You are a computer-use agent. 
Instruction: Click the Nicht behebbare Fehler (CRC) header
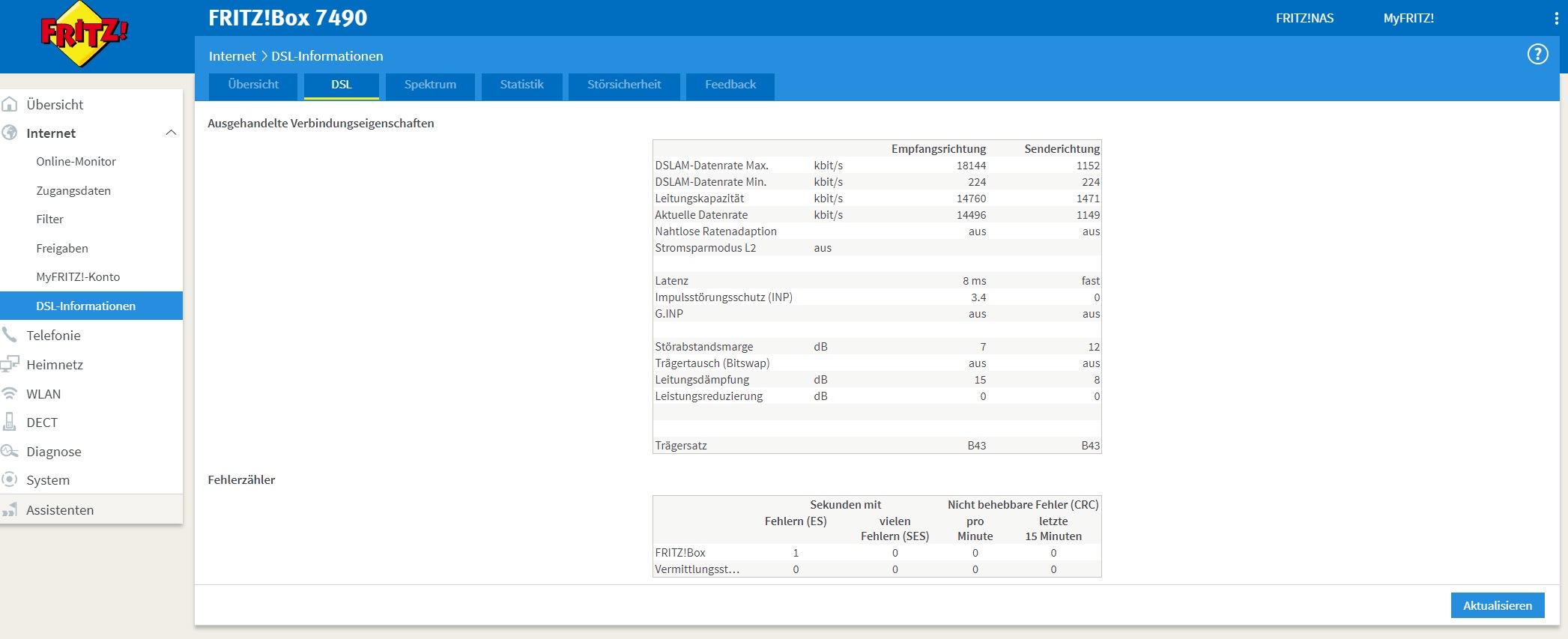click(1023, 504)
